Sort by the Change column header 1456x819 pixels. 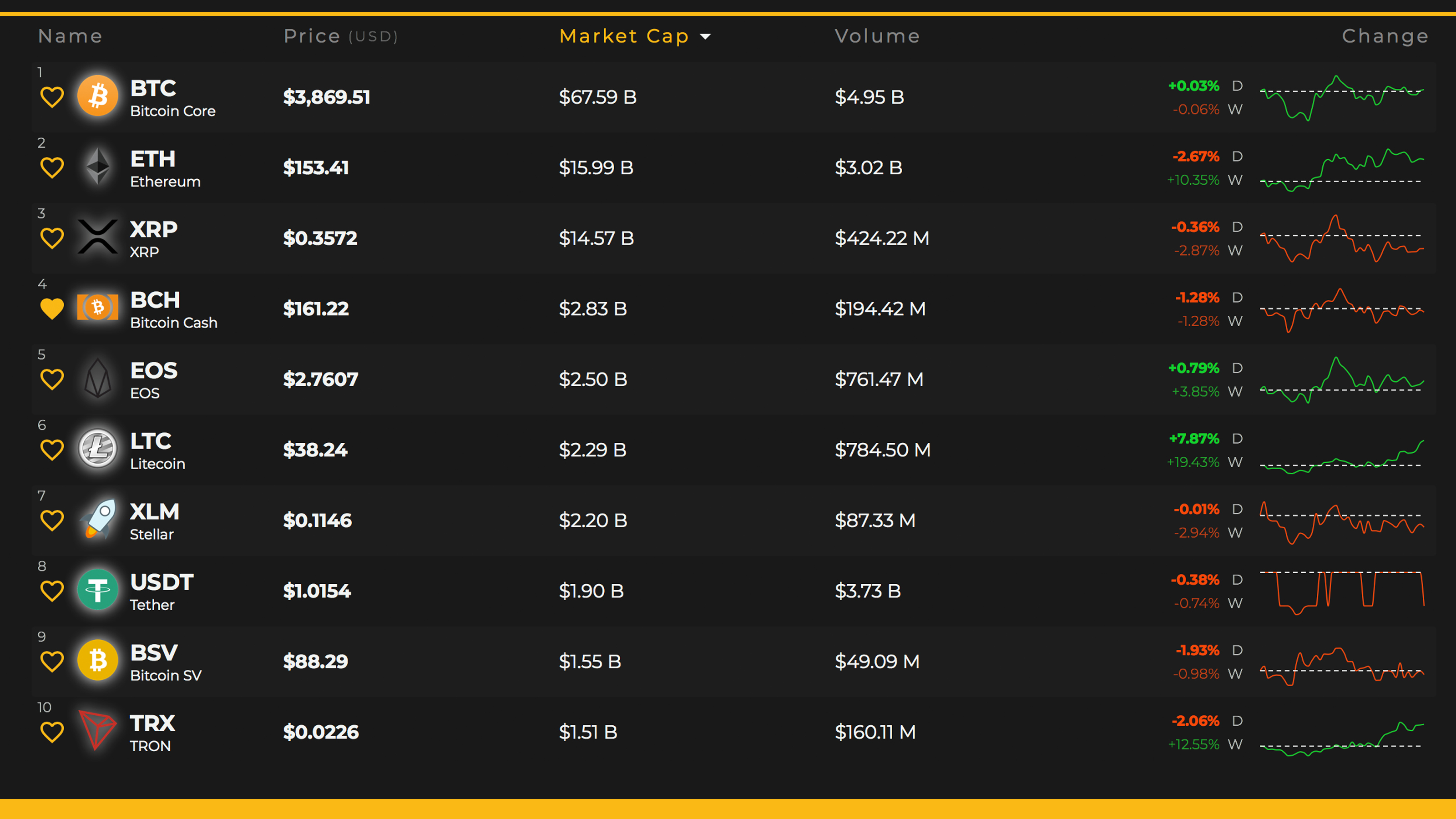[x=1385, y=36]
